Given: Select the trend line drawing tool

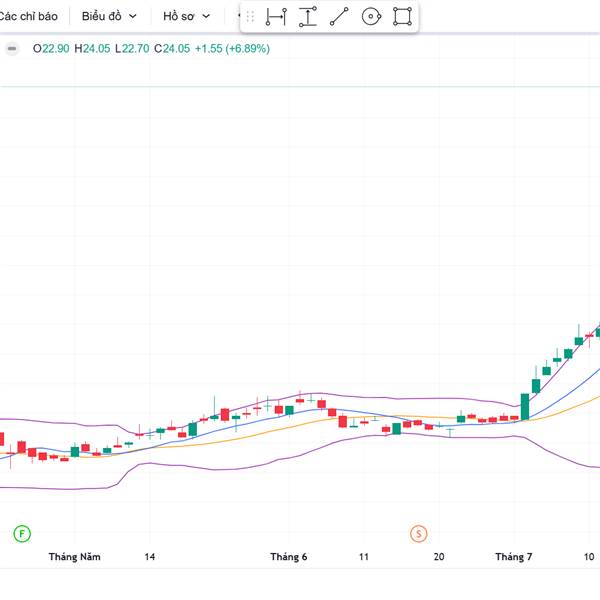Looking at the screenshot, I should click(x=339, y=17).
